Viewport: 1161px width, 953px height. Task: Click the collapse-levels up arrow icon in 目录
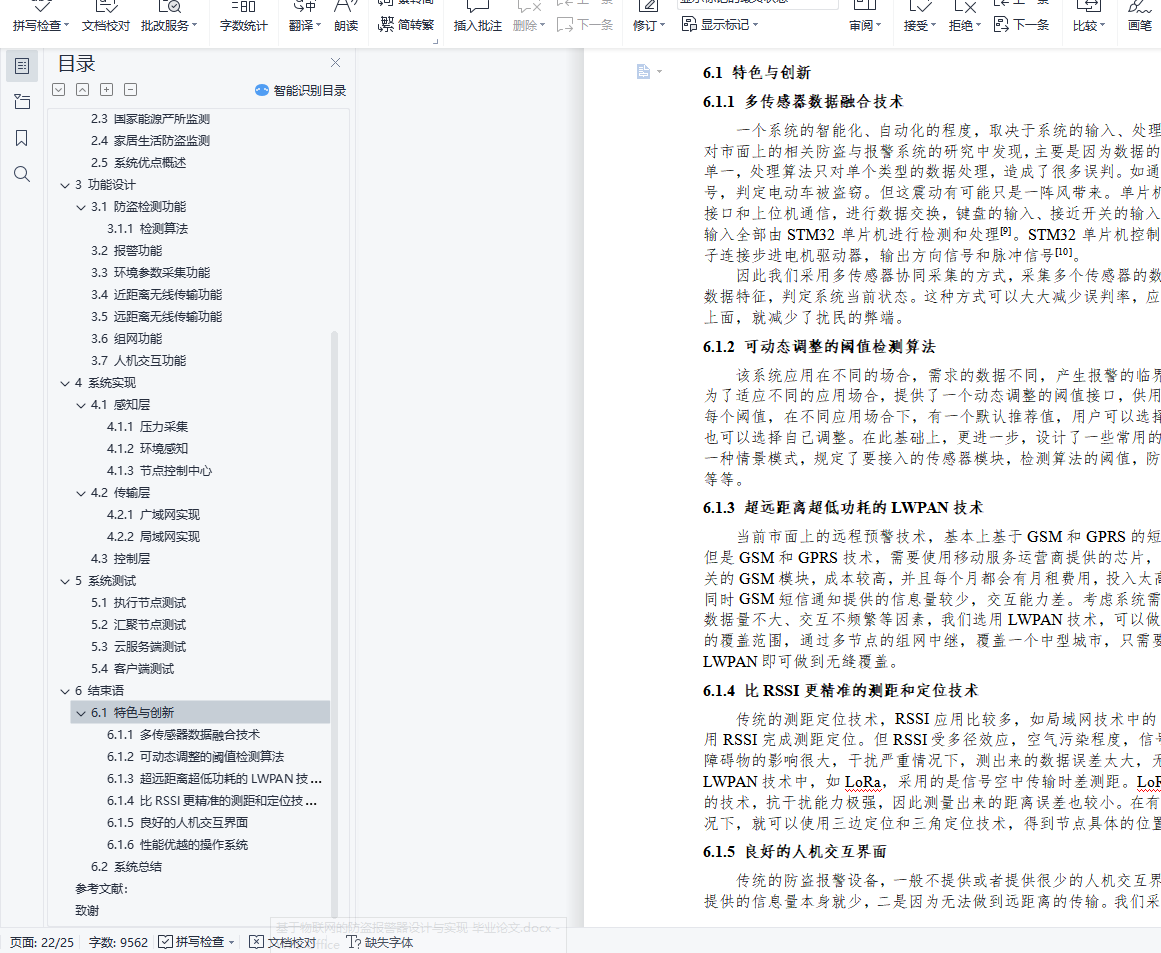pyautogui.click(x=83, y=90)
